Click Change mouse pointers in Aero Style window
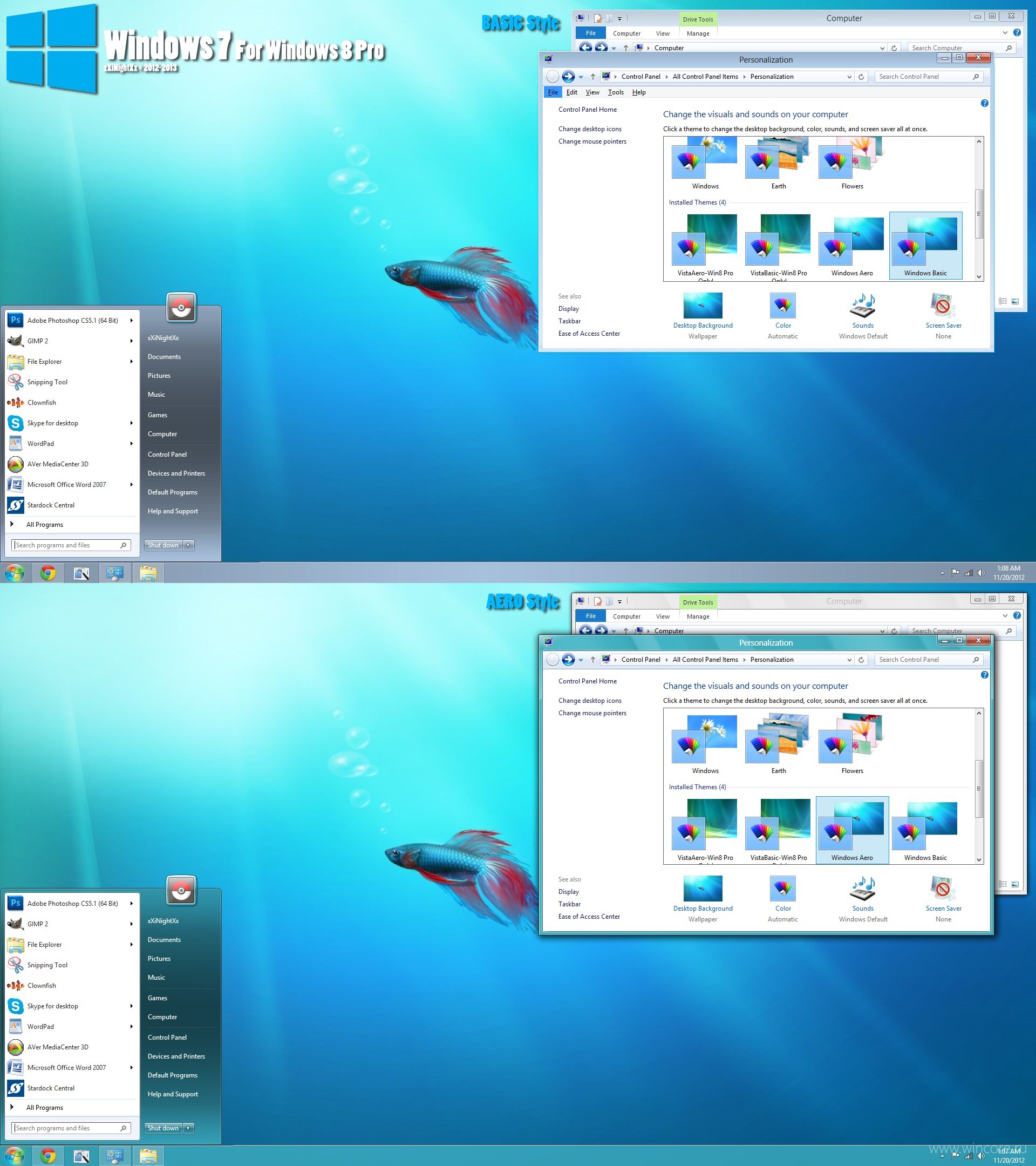The image size is (1036, 1166). (x=592, y=713)
